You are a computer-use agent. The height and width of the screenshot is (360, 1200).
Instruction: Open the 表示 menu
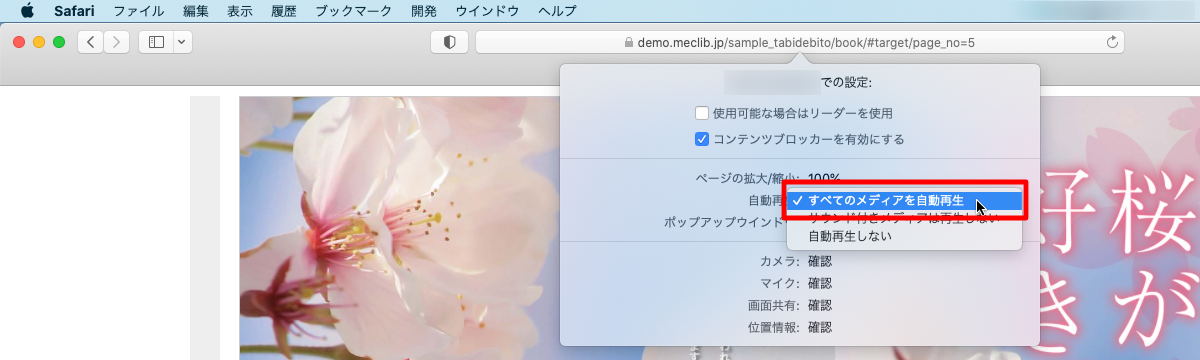click(240, 11)
